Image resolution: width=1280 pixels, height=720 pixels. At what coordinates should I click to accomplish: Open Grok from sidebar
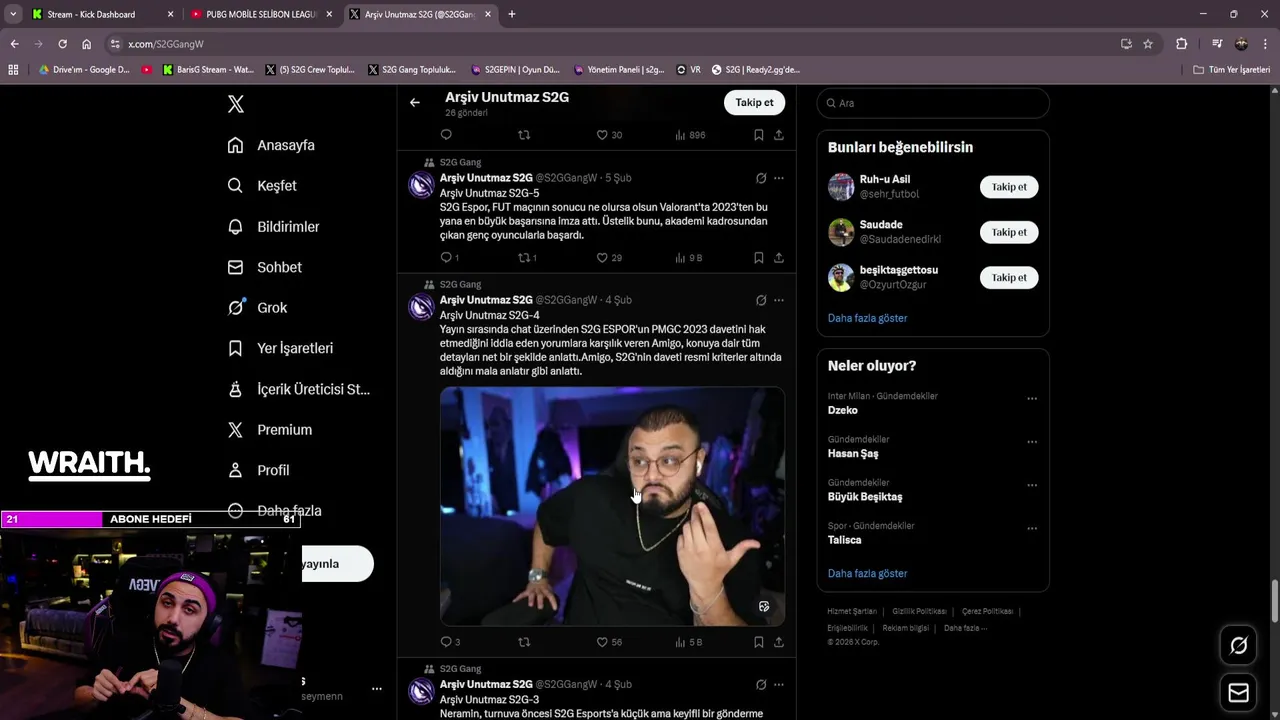pos(257,308)
